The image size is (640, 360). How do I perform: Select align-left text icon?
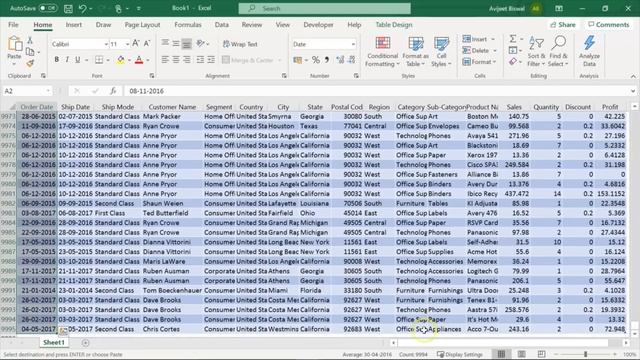(165, 60)
